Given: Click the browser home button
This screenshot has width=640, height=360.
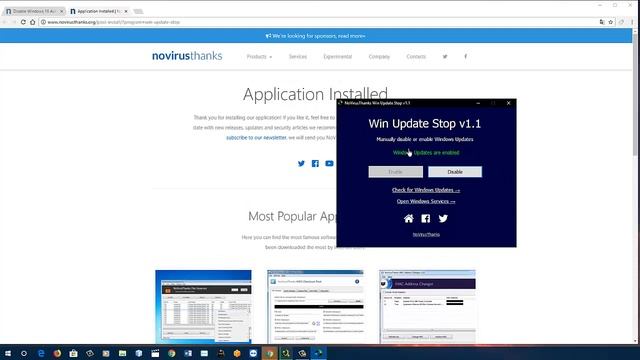Looking at the screenshot, I should point(33,22).
